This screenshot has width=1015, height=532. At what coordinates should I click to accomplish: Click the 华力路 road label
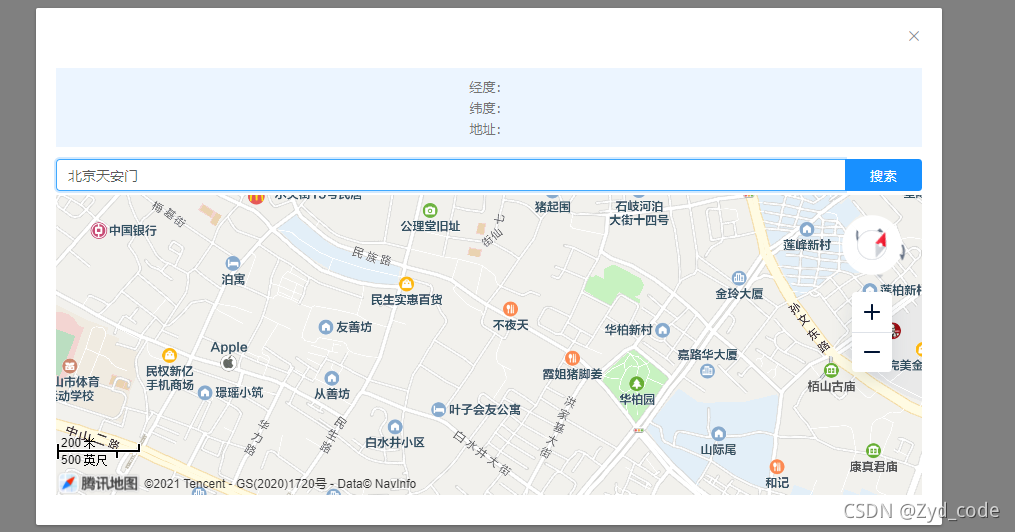point(257,437)
